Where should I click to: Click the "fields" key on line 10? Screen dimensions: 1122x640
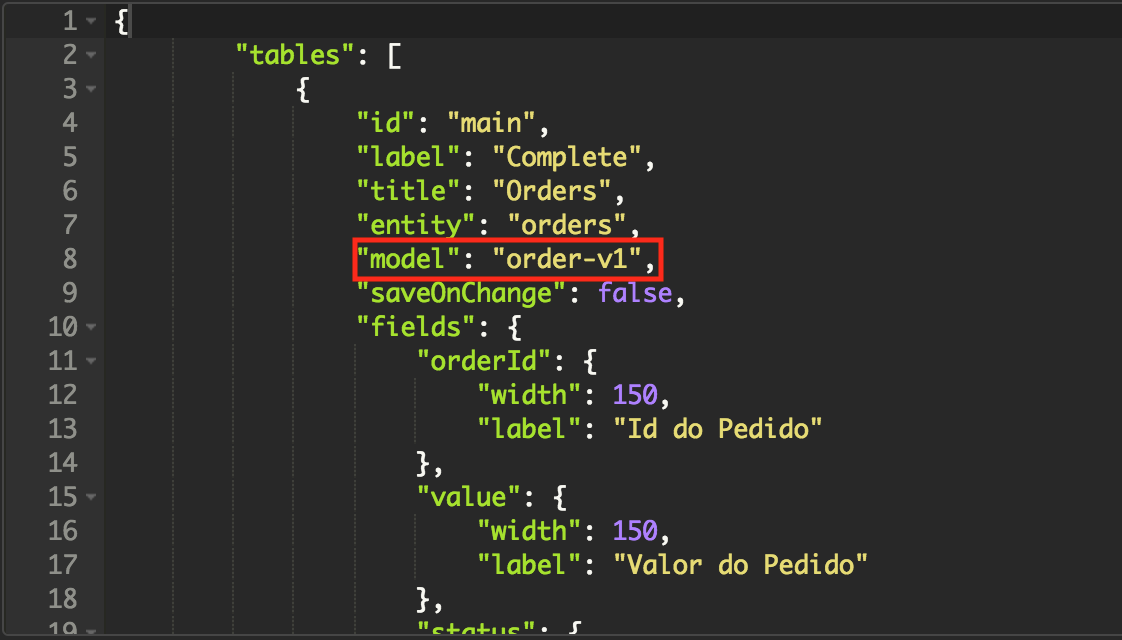(x=415, y=326)
